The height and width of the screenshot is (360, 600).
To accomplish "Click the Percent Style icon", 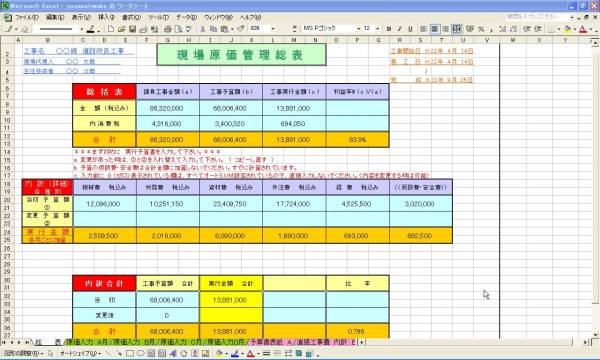I will coord(481,29).
